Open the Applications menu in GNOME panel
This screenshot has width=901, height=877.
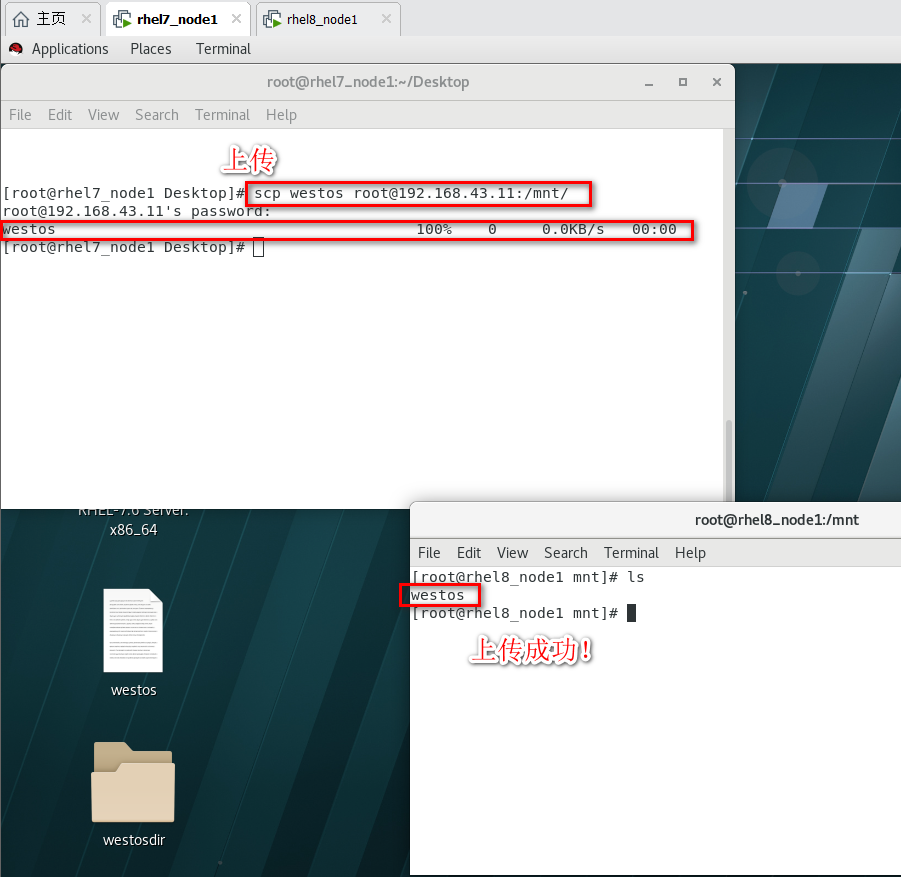pos(70,49)
